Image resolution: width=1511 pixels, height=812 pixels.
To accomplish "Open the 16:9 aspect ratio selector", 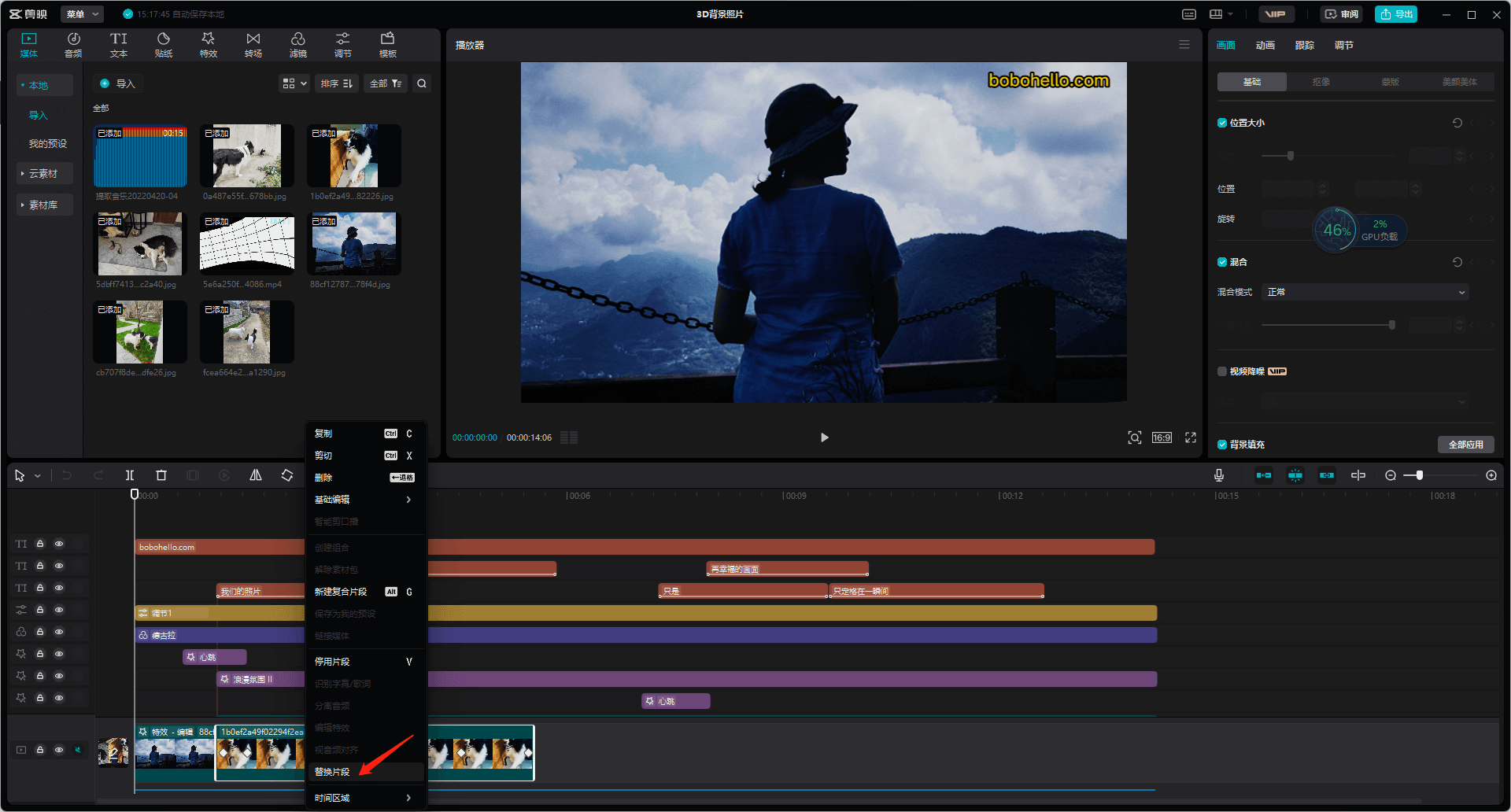I will pyautogui.click(x=1162, y=437).
